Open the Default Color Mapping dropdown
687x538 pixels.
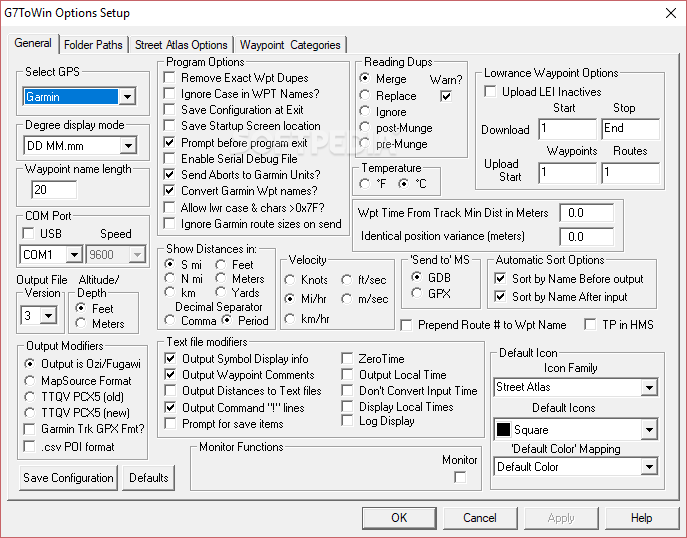click(649, 467)
